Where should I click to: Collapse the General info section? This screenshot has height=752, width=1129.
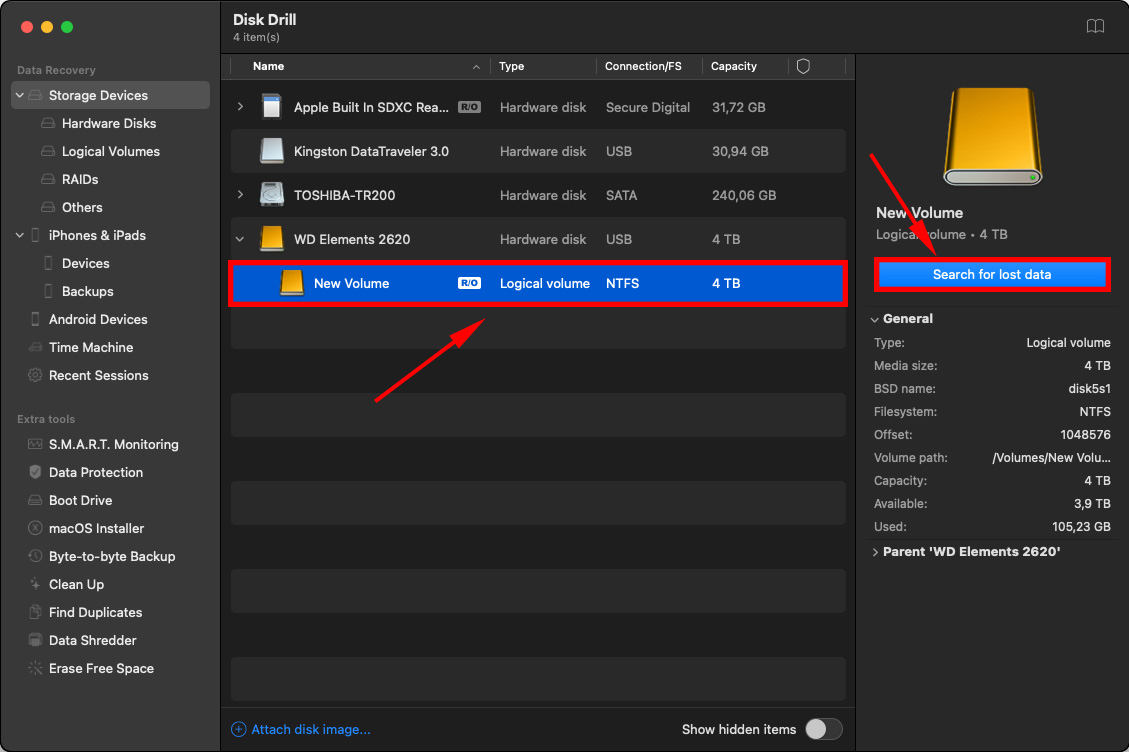pyautogui.click(x=875, y=319)
